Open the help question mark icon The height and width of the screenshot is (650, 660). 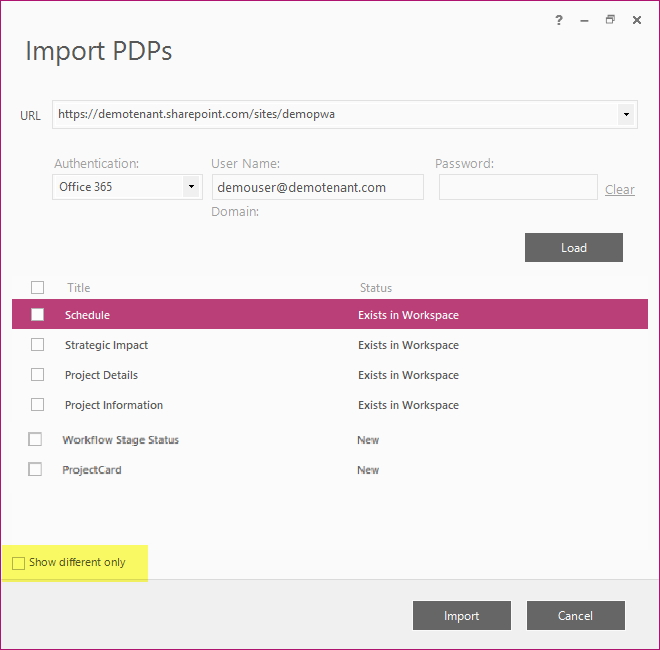click(559, 20)
